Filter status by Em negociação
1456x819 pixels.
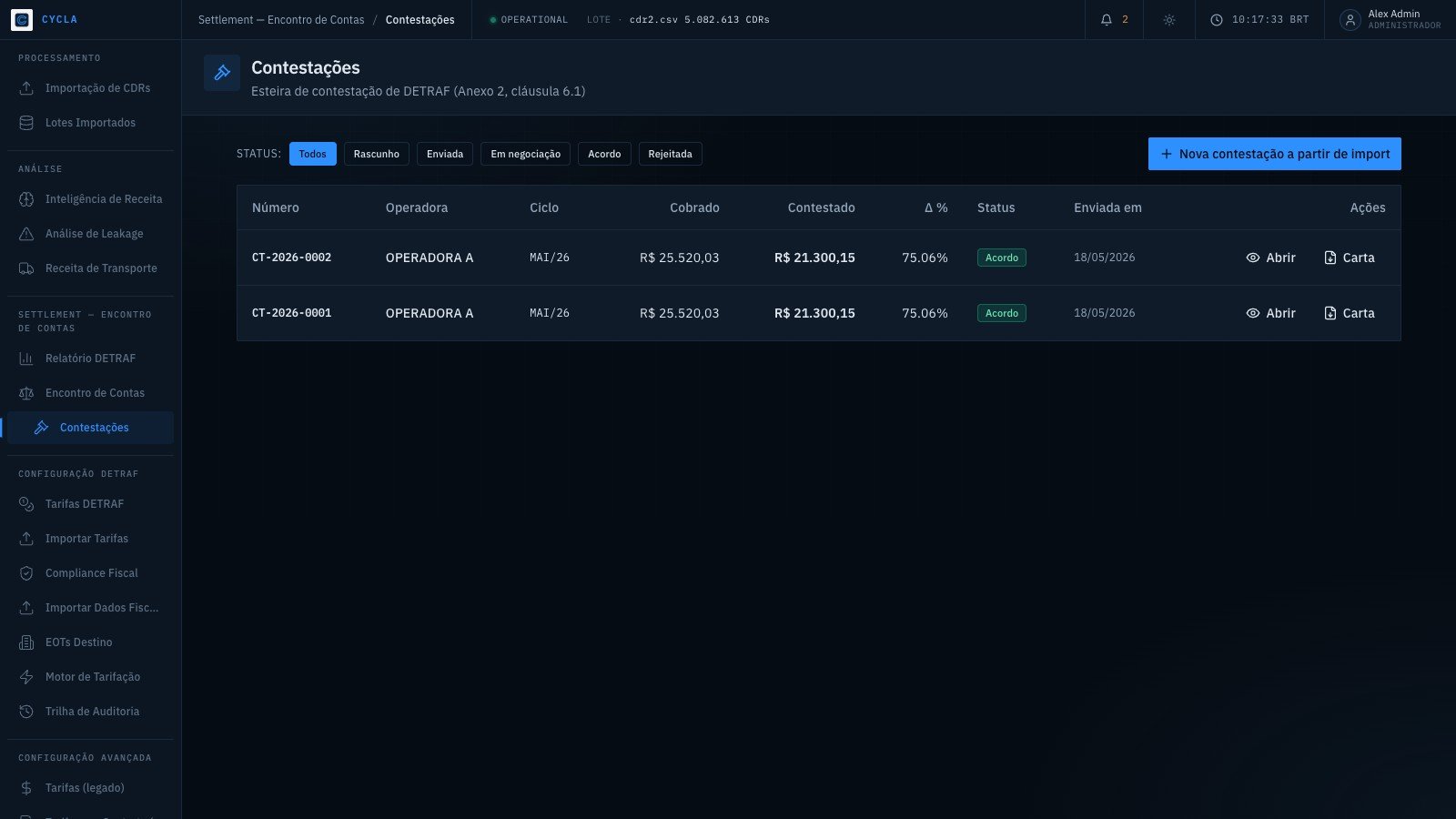click(526, 154)
